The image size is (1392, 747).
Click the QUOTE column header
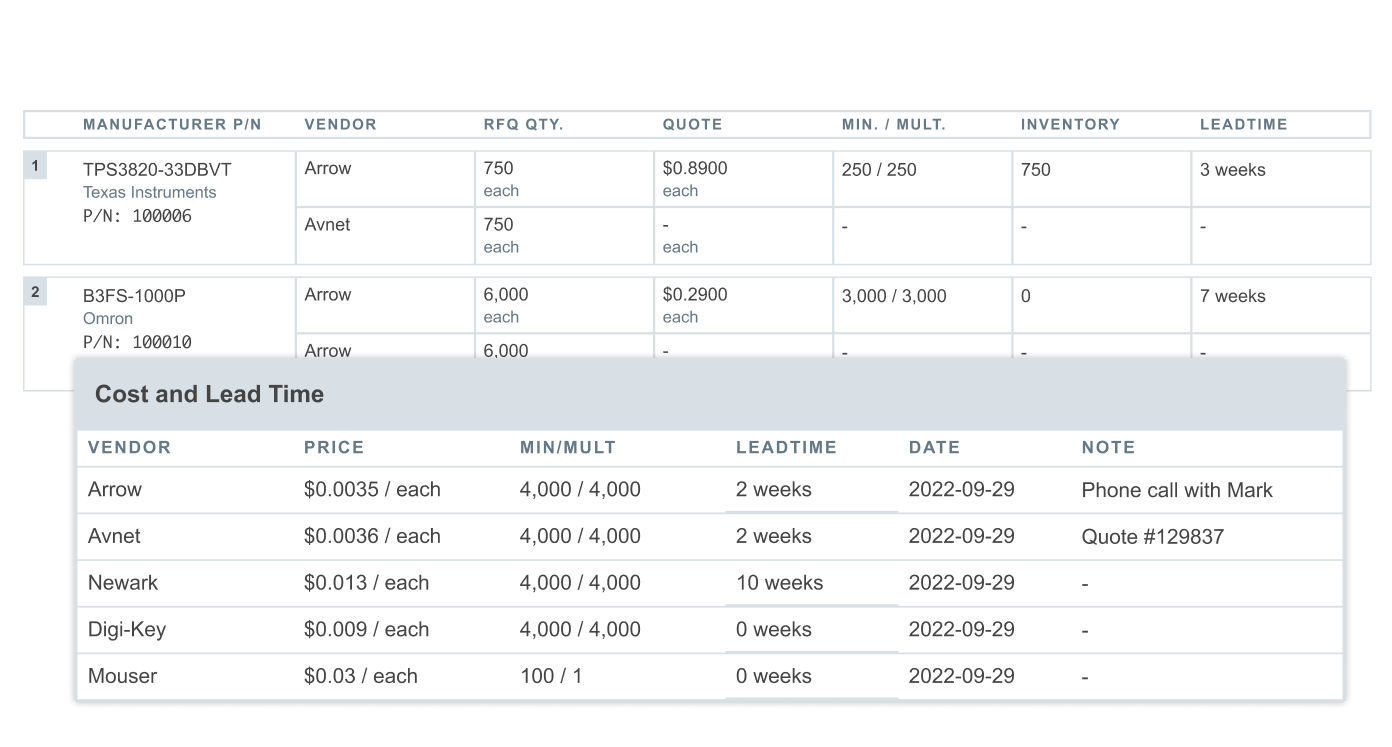692,125
